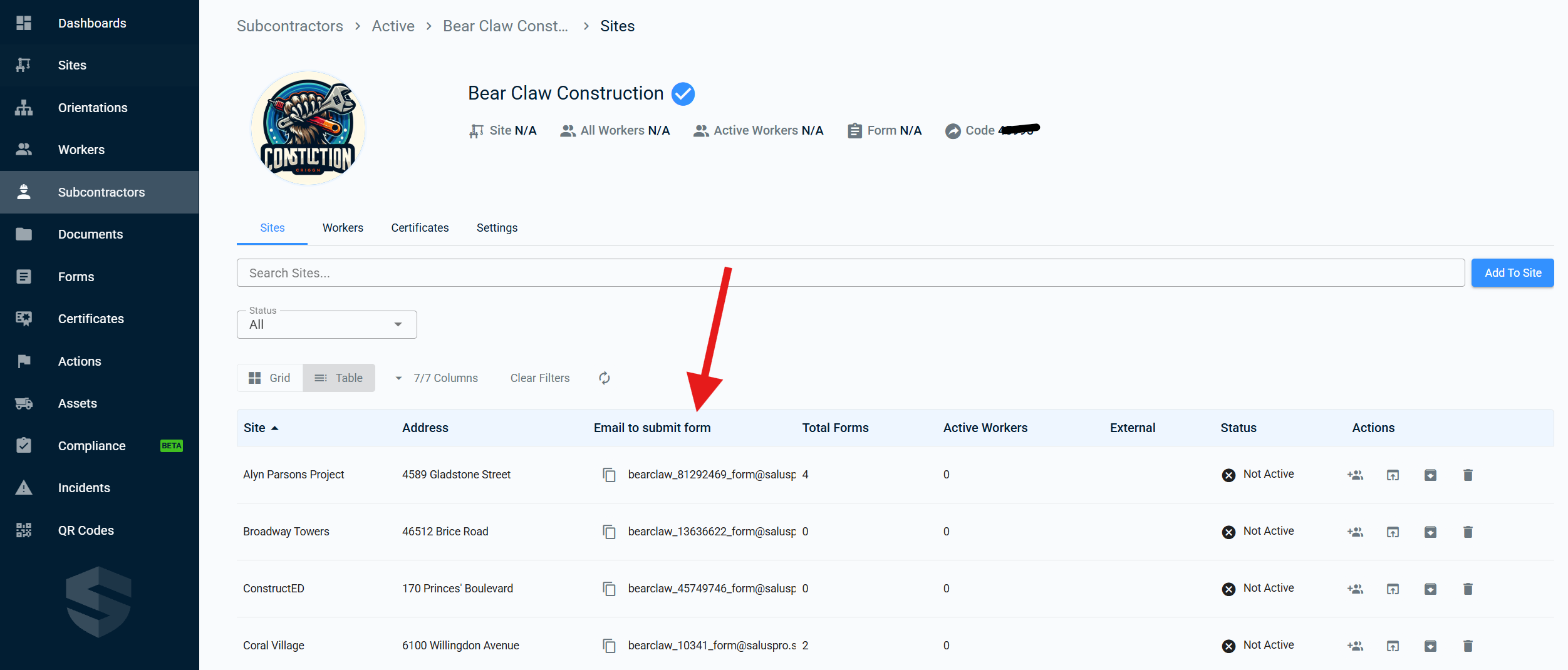Open QR Codes from the sidebar
1568x670 pixels.
point(86,530)
